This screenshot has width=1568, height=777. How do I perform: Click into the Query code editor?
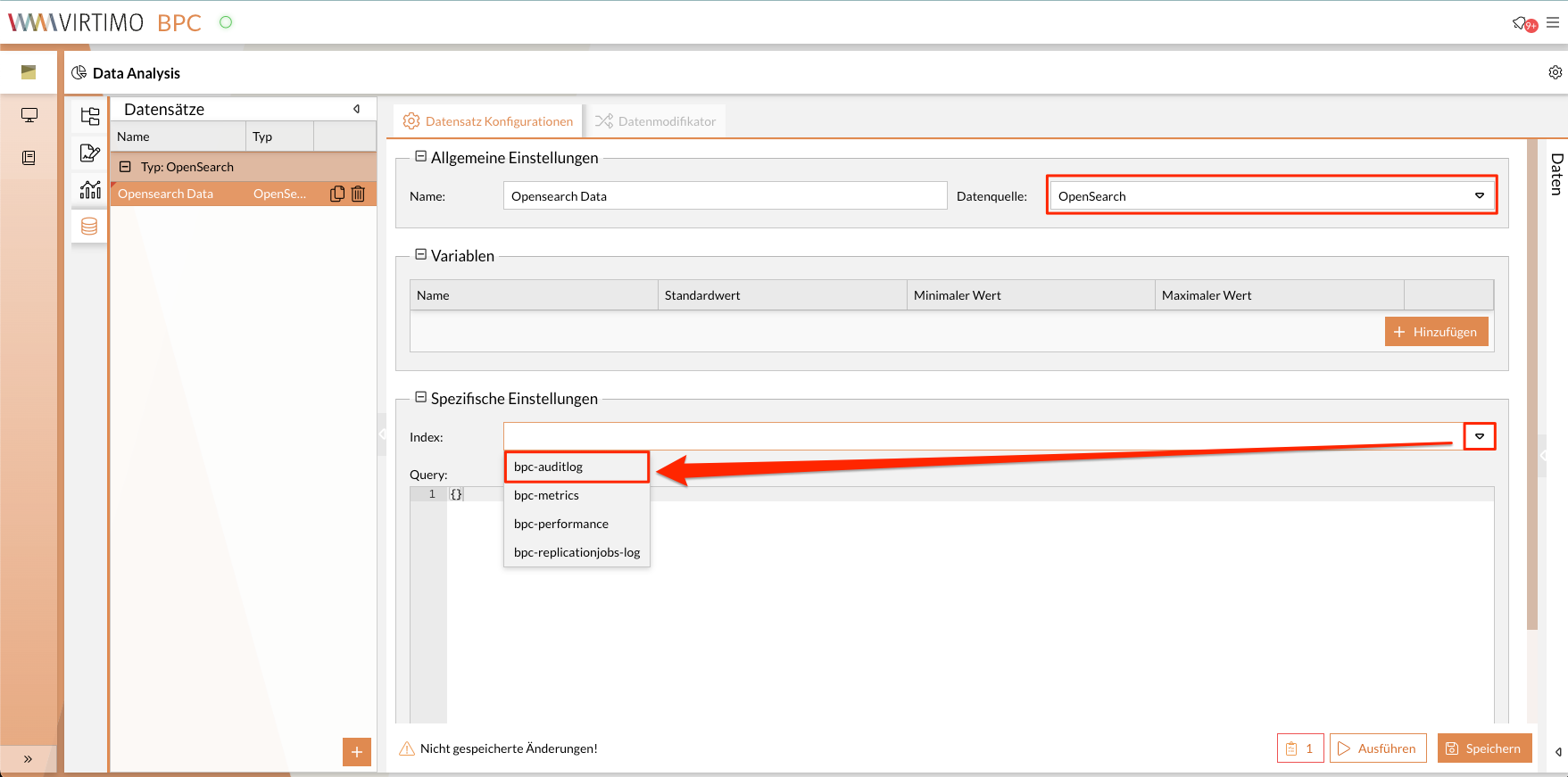(x=970, y=607)
